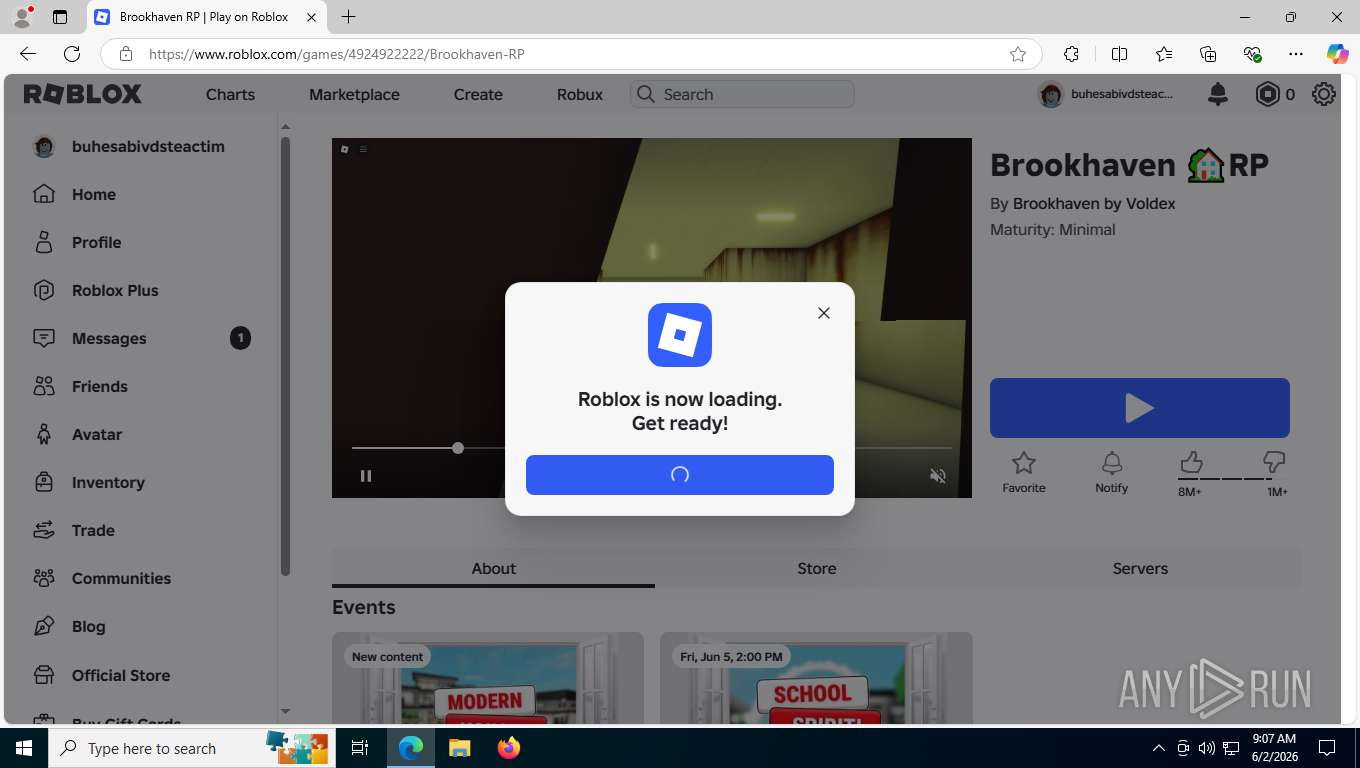Viewport: 1360px width, 768px height.
Task: Open Friends in sidebar
Action: tap(80, 386)
